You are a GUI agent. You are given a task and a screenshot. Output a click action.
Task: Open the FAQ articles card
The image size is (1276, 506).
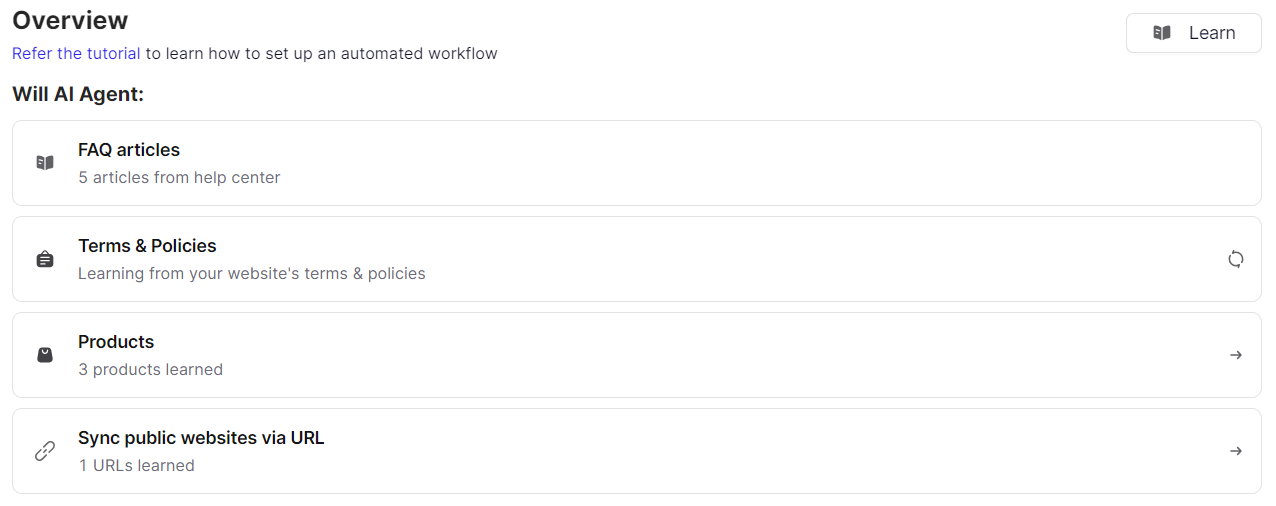(637, 163)
